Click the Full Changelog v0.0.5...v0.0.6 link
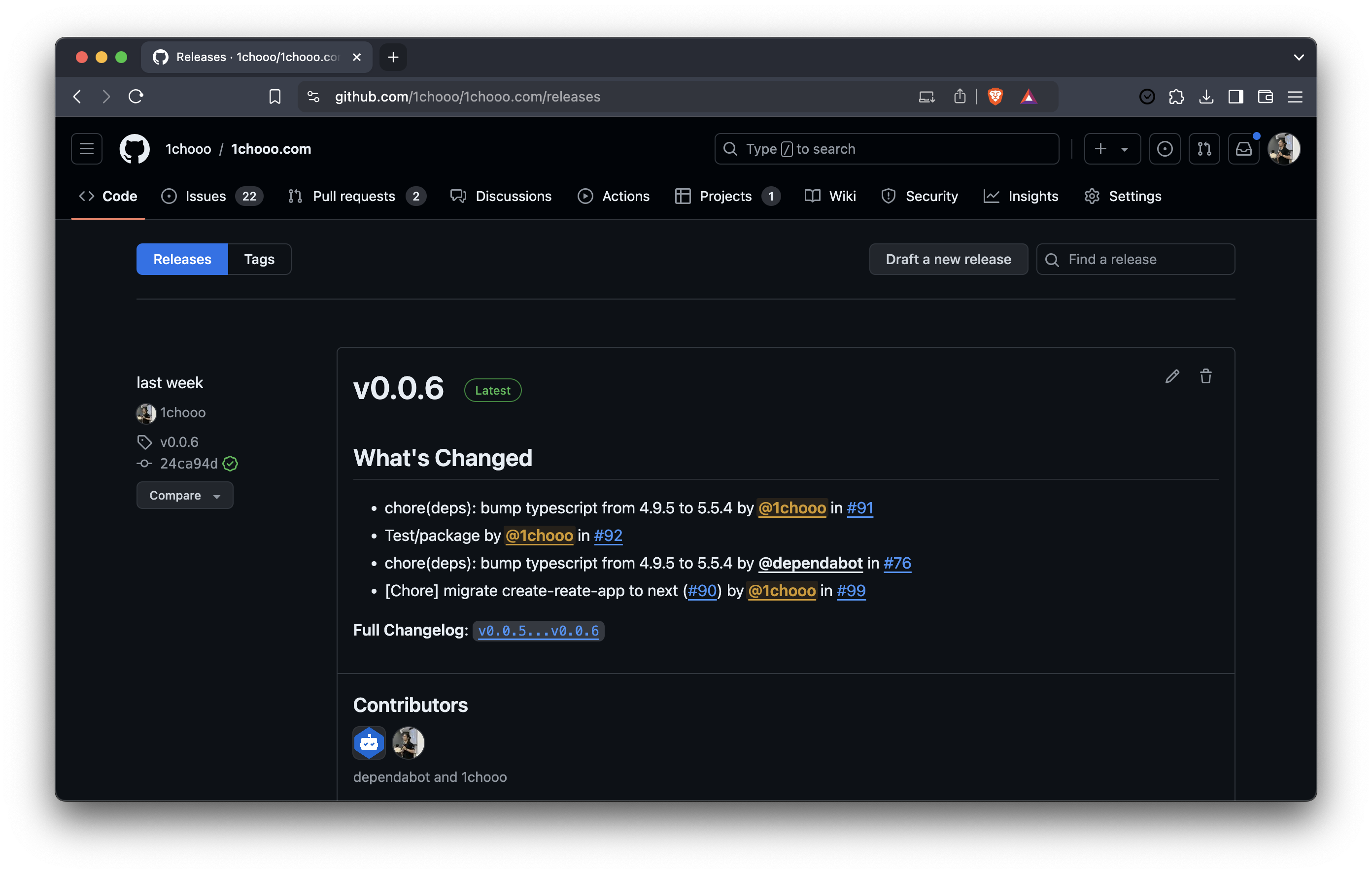The image size is (1372, 874). click(538, 630)
